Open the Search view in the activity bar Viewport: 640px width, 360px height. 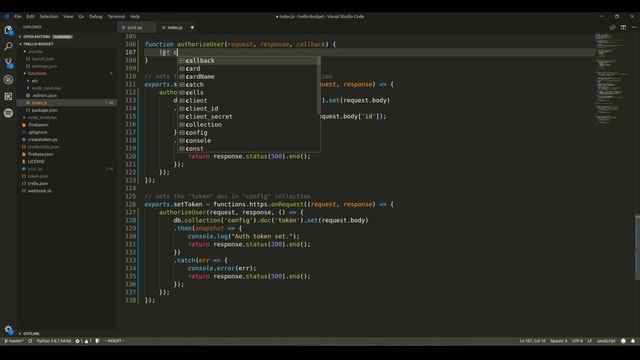coord(8,47)
